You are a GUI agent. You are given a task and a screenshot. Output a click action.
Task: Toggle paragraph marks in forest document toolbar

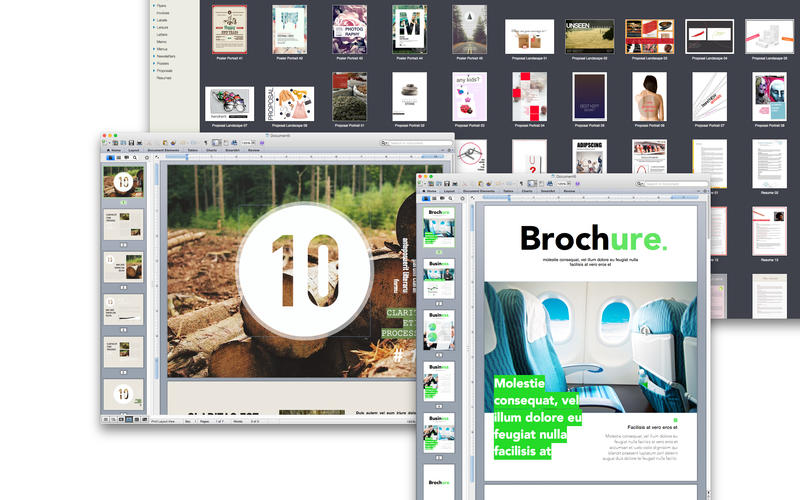206,143
